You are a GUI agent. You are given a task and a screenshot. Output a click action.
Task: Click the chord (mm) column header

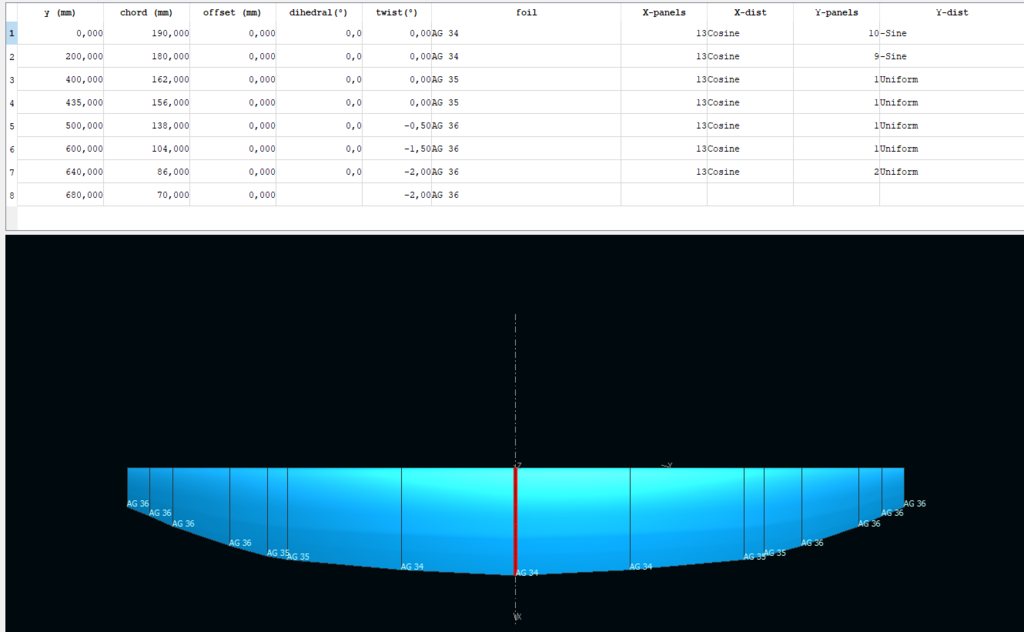pyautogui.click(x=146, y=12)
